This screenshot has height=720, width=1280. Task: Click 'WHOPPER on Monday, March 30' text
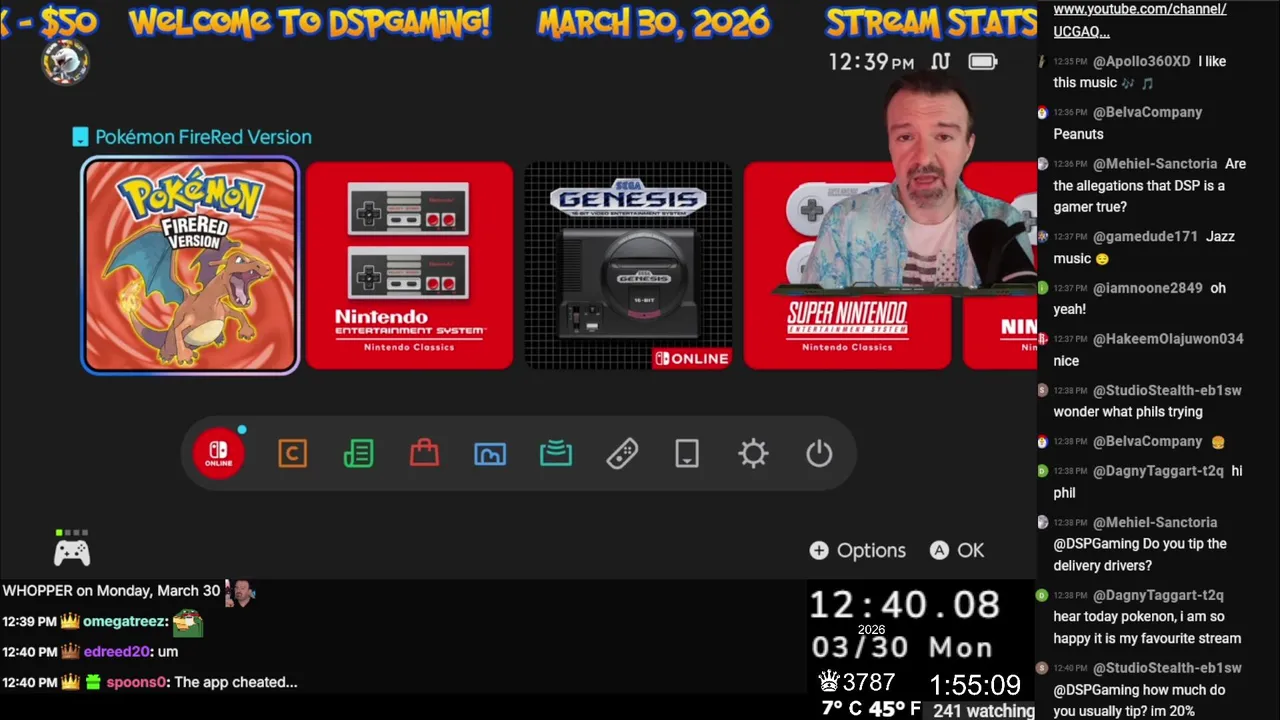point(111,591)
